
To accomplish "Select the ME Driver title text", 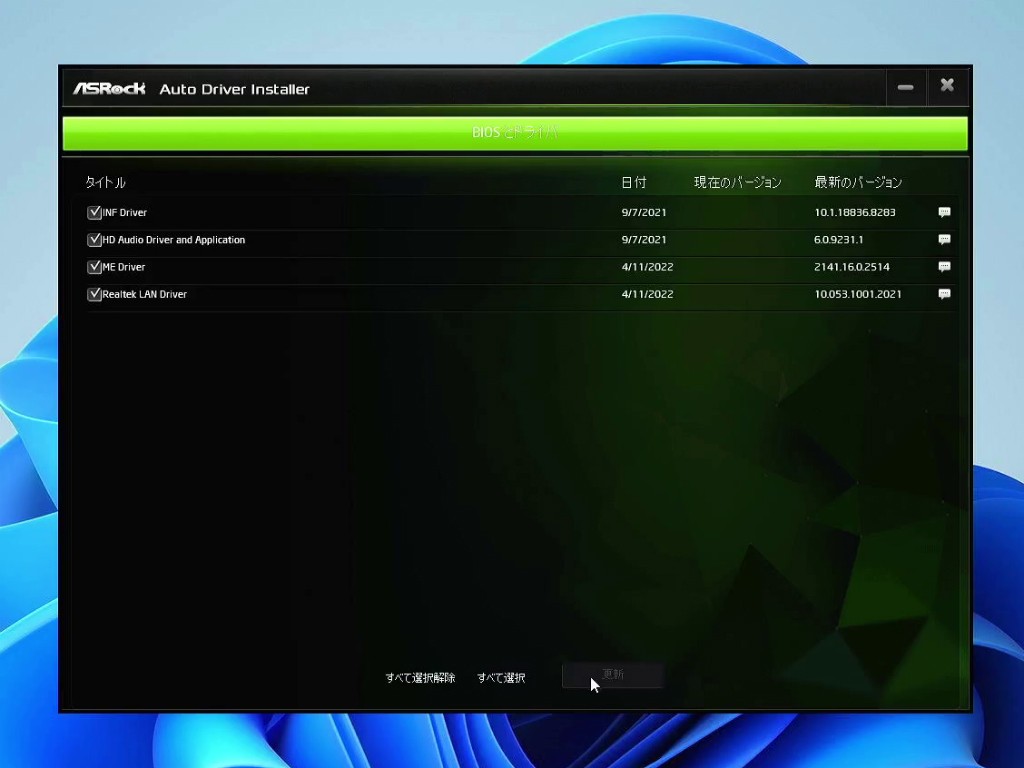I will 124,266.
